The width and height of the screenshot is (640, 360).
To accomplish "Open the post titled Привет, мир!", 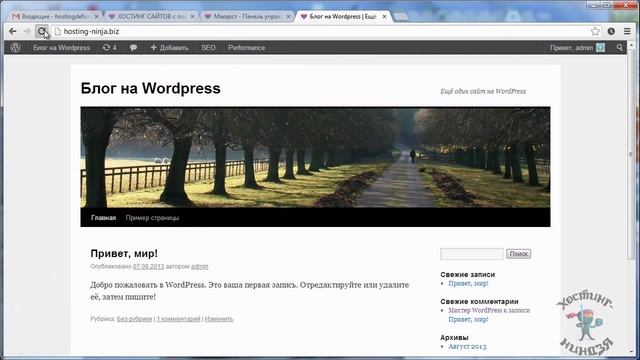I will tap(124, 253).
